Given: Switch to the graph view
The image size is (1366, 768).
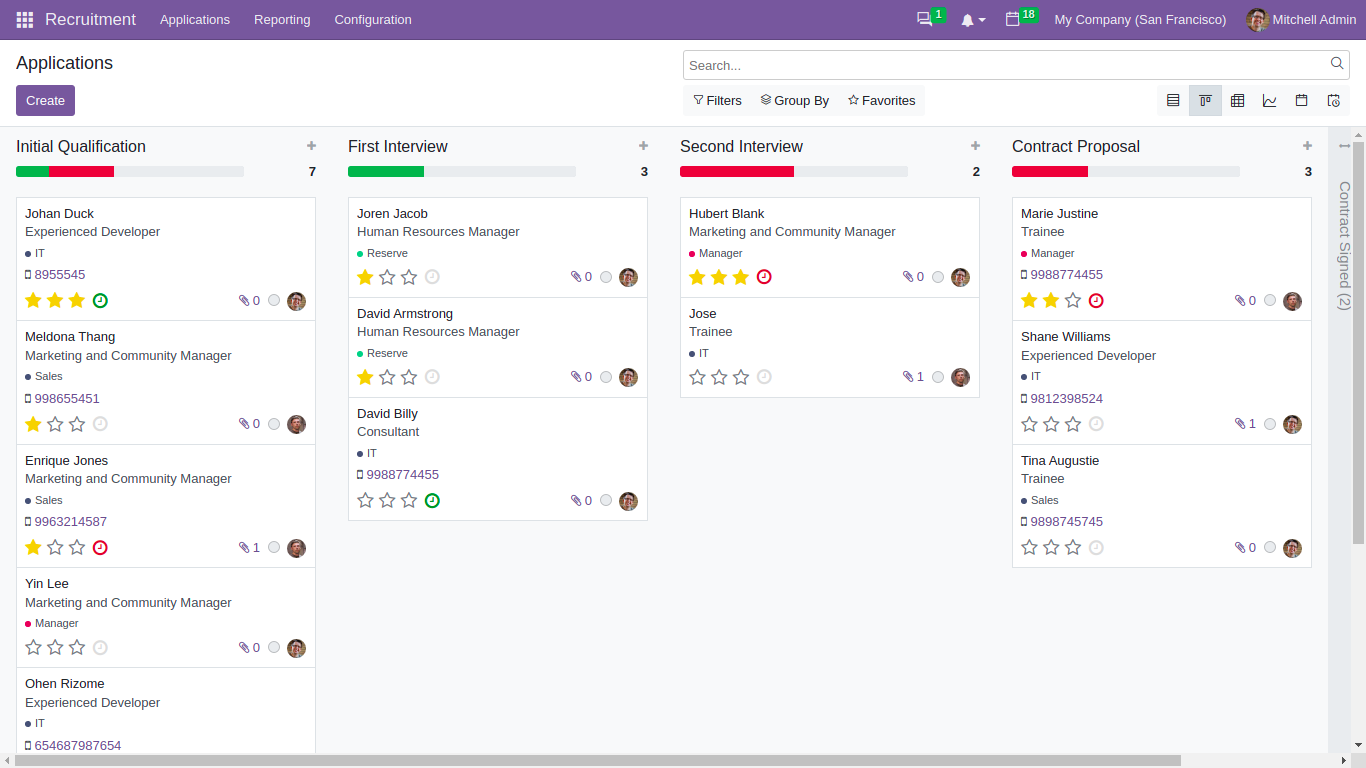Looking at the screenshot, I should point(1269,100).
